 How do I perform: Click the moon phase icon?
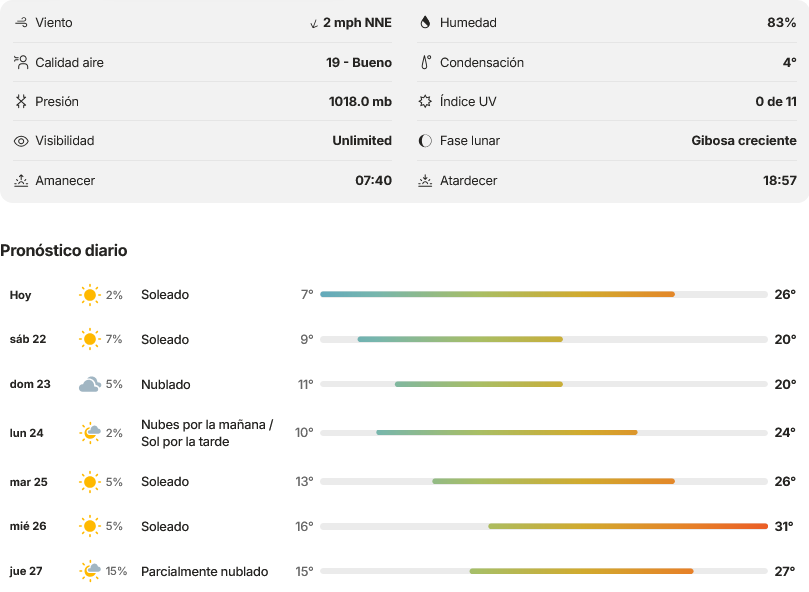[425, 141]
